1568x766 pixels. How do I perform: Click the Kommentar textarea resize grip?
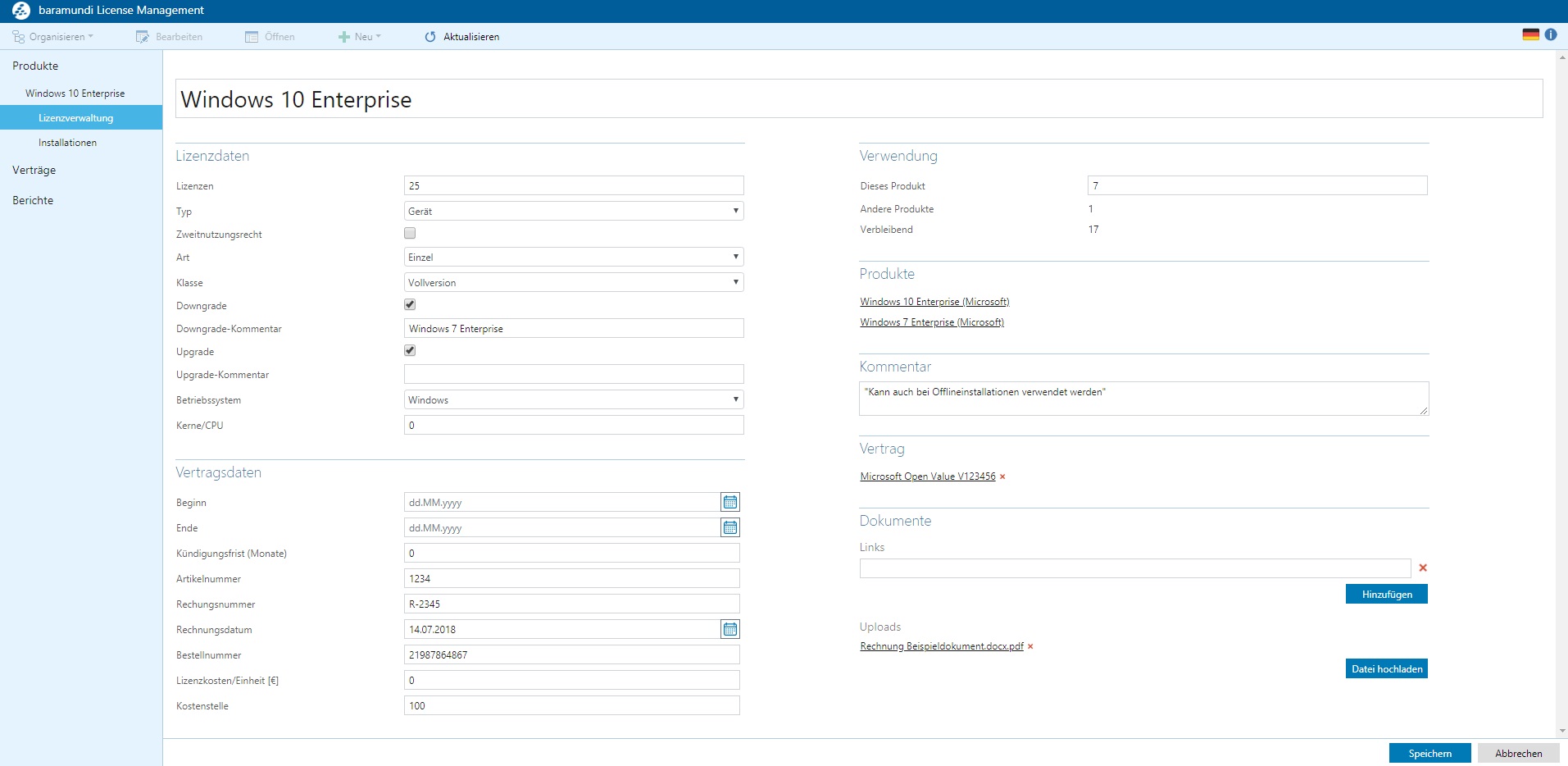(1424, 410)
